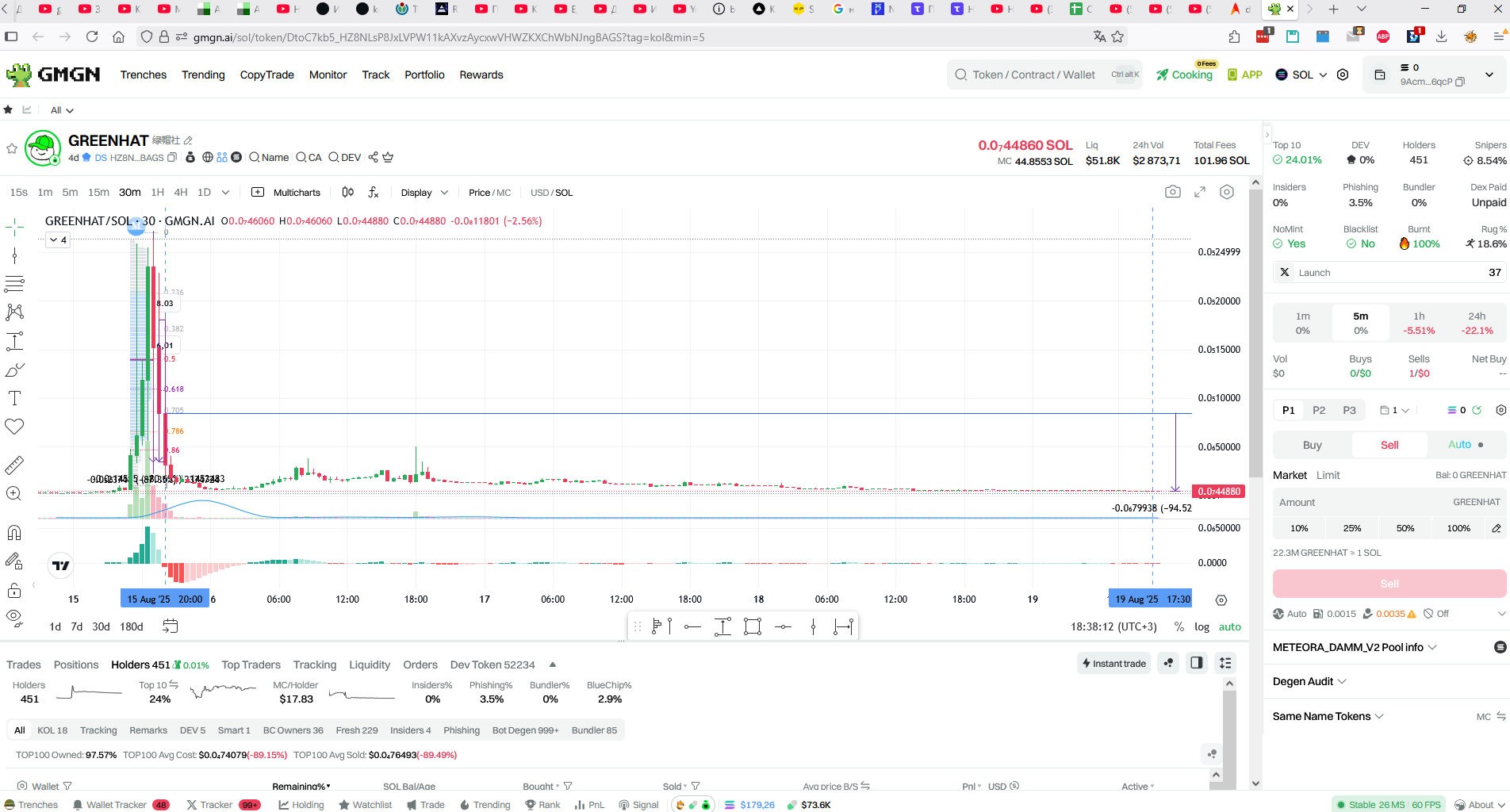The width and height of the screenshot is (1510, 812).
Task: Toggle auto scale on chart
Action: coord(1229,626)
